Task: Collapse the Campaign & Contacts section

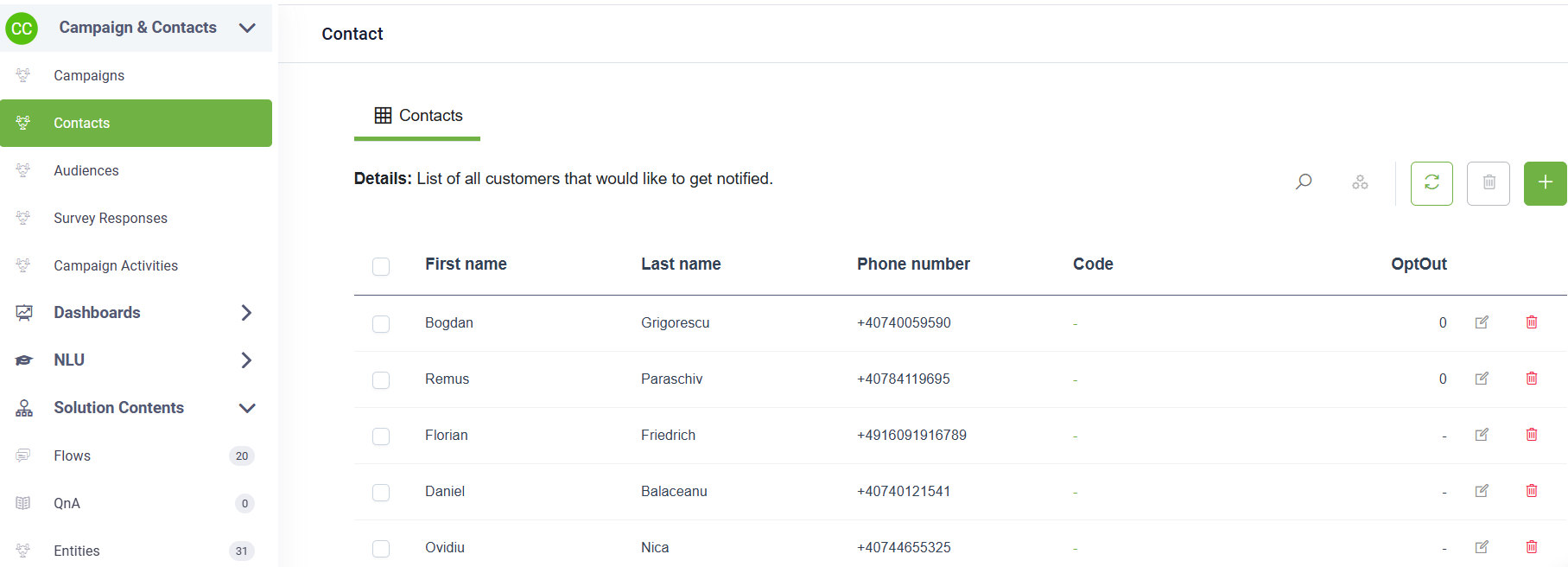Action: click(x=247, y=28)
